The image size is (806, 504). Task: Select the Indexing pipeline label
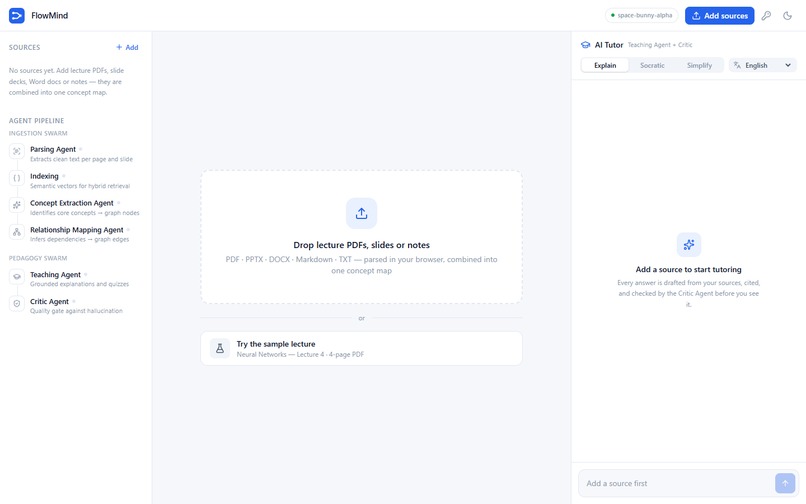coord(44,176)
